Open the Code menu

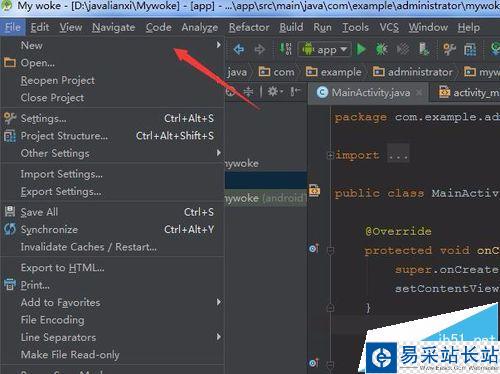pos(158,27)
